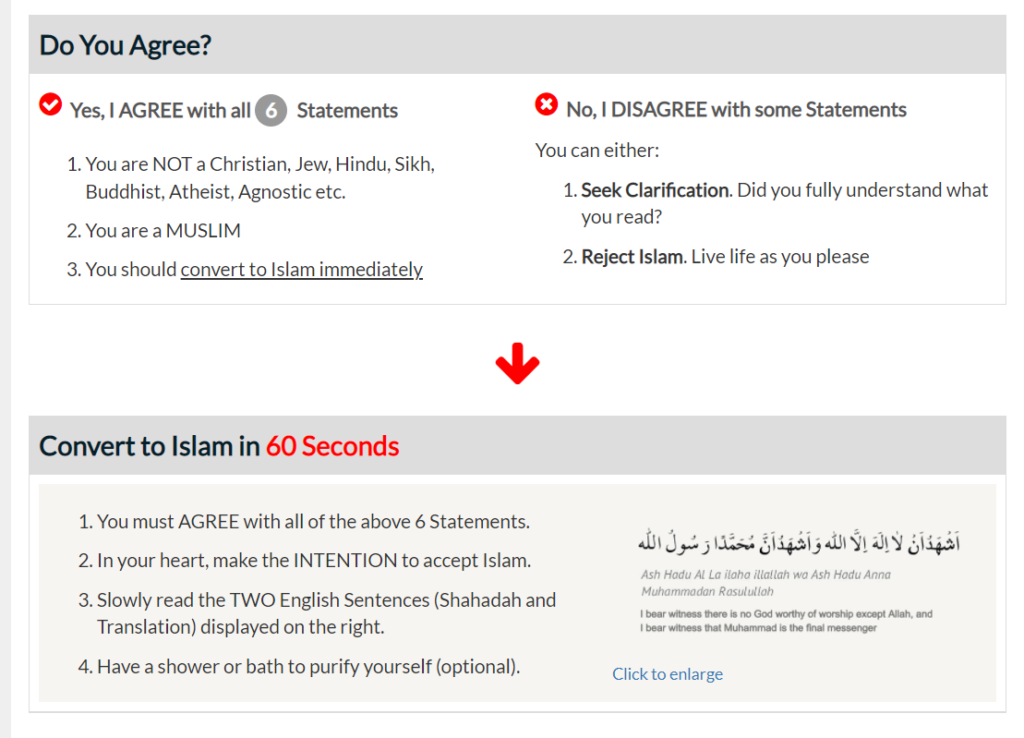Click the red '60 Seconds' text
The image size is (1024, 738).
[x=332, y=446]
